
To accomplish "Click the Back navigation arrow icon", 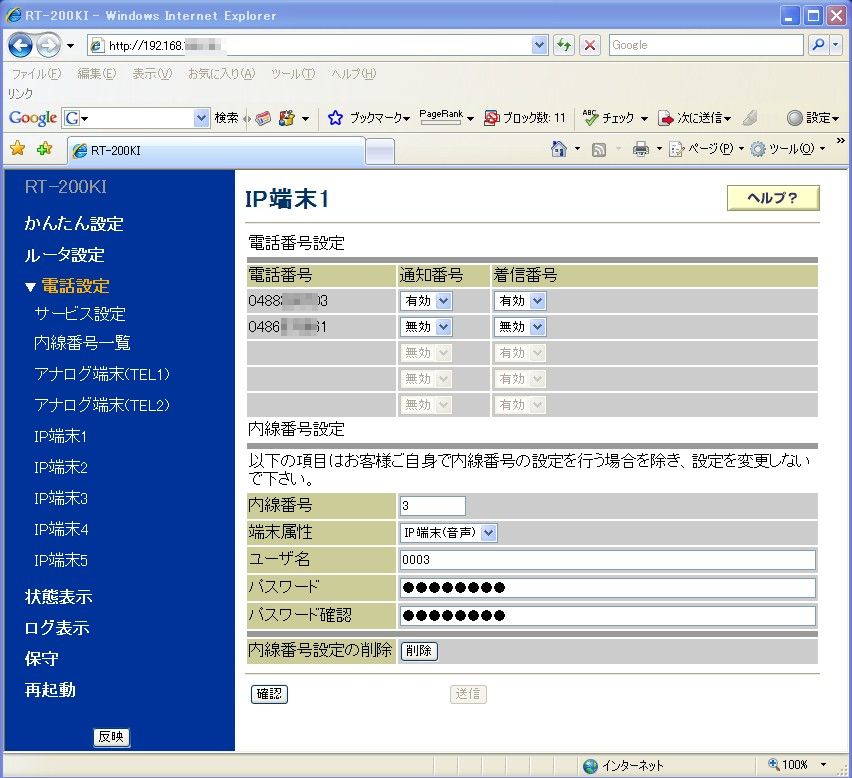I will pos(18,45).
